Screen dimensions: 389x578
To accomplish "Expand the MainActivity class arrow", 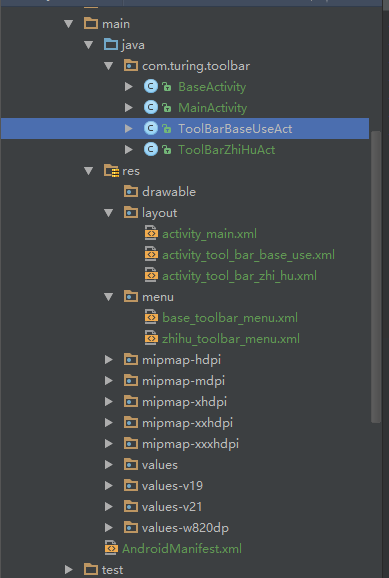I will tap(129, 108).
